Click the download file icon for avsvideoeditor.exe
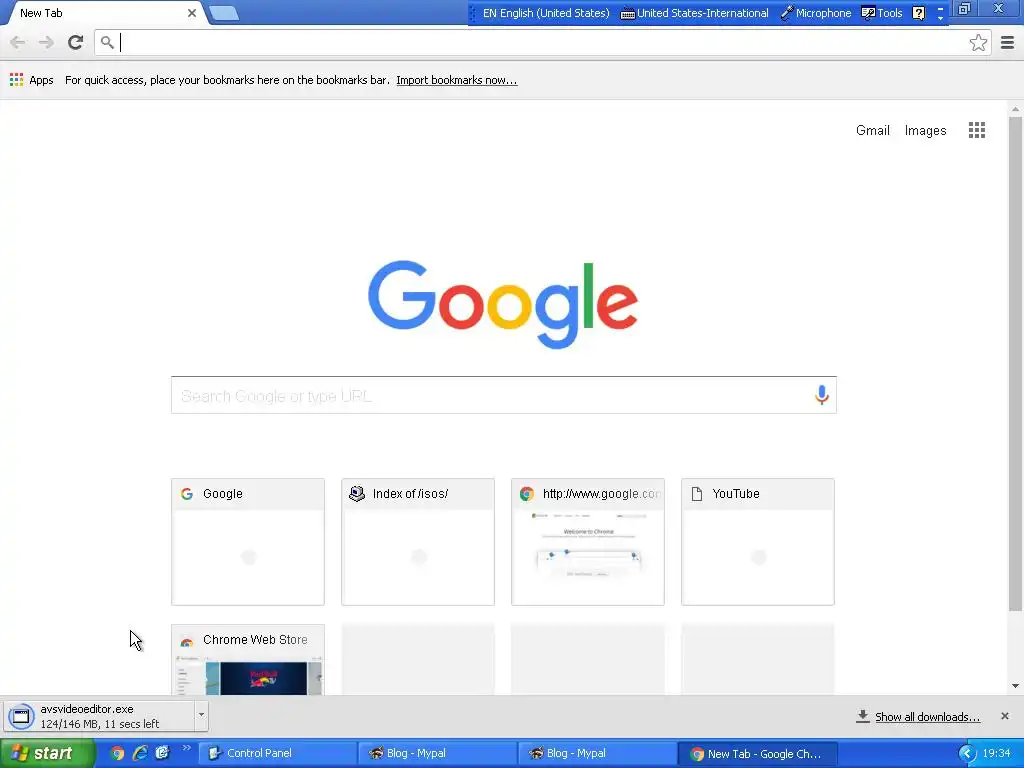Screen dimensions: 1024x768 point(21,716)
